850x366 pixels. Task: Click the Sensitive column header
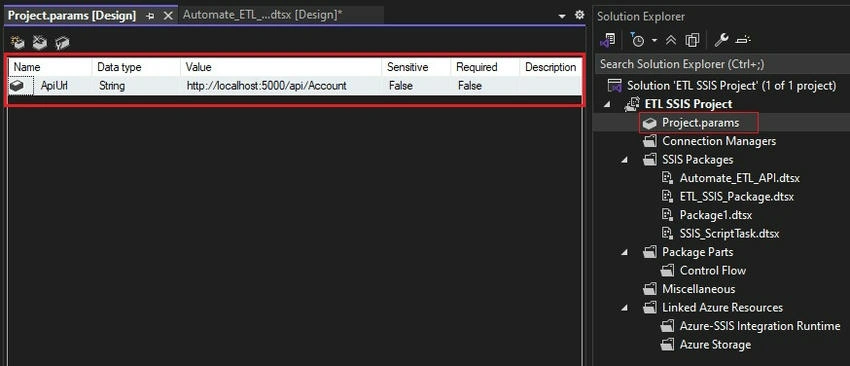pos(416,67)
